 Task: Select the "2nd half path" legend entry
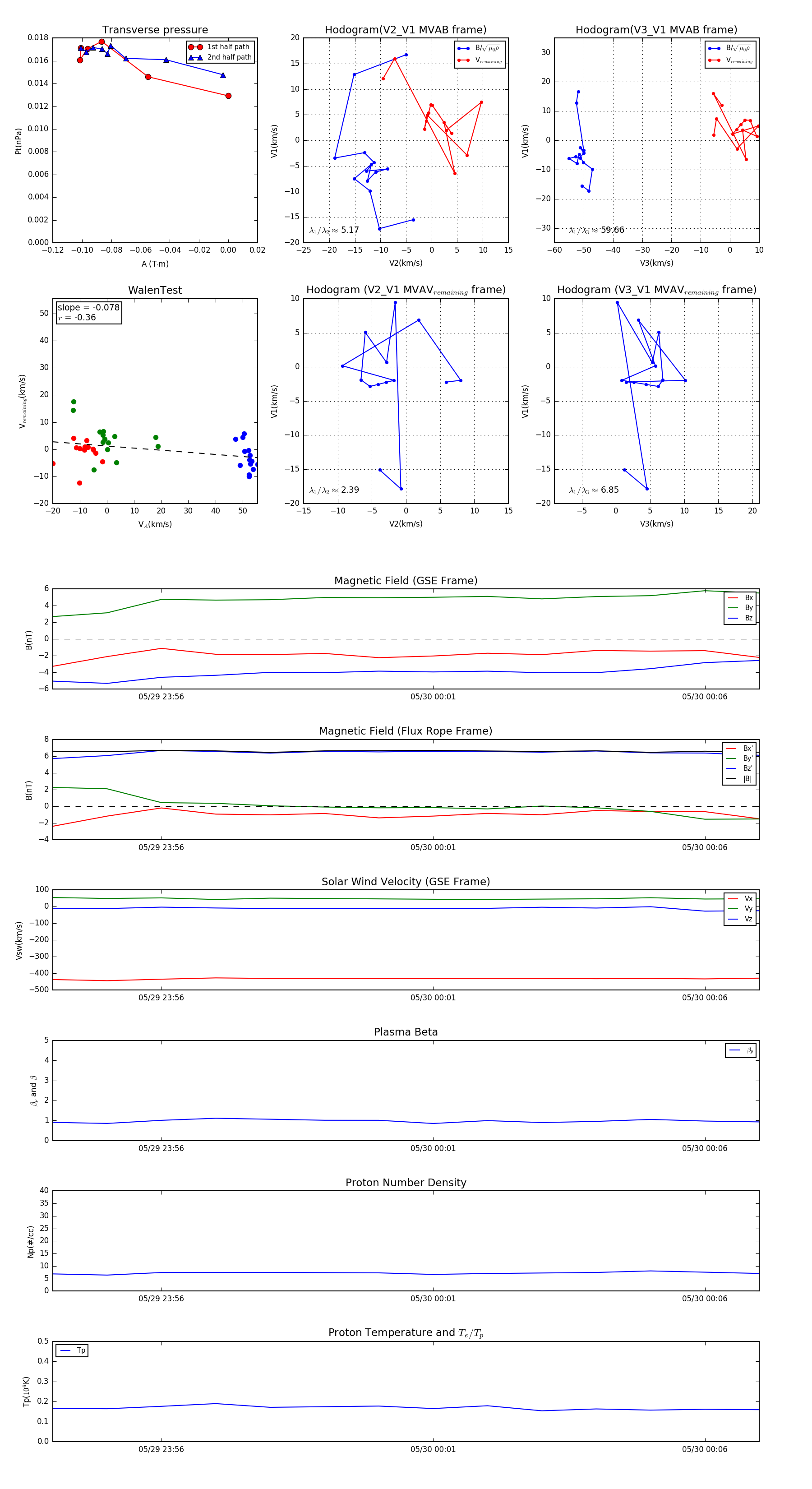[220, 57]
